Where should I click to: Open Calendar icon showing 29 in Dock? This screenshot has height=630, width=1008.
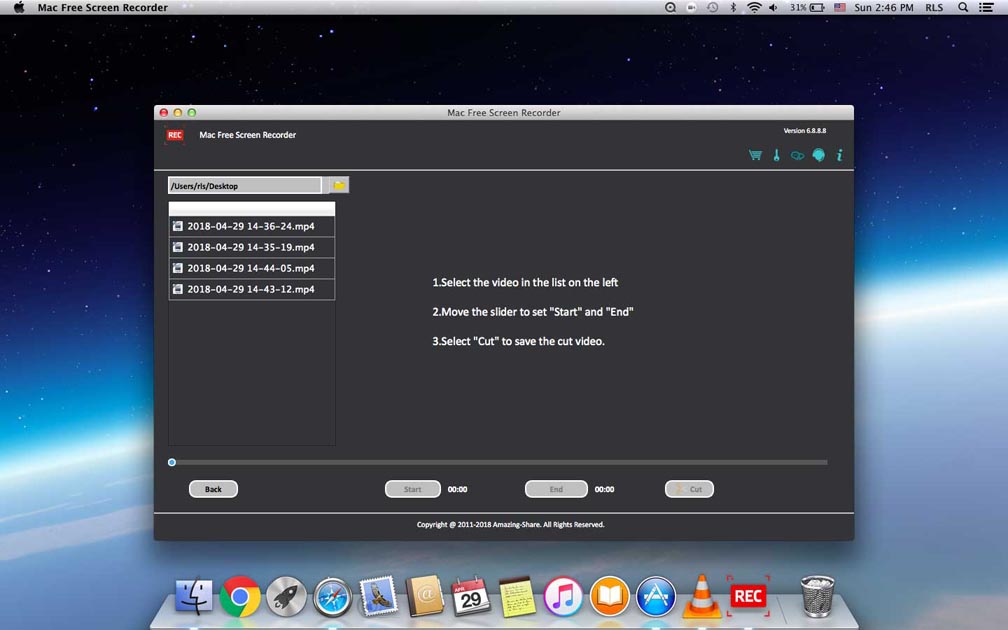[x=471, y=597]
